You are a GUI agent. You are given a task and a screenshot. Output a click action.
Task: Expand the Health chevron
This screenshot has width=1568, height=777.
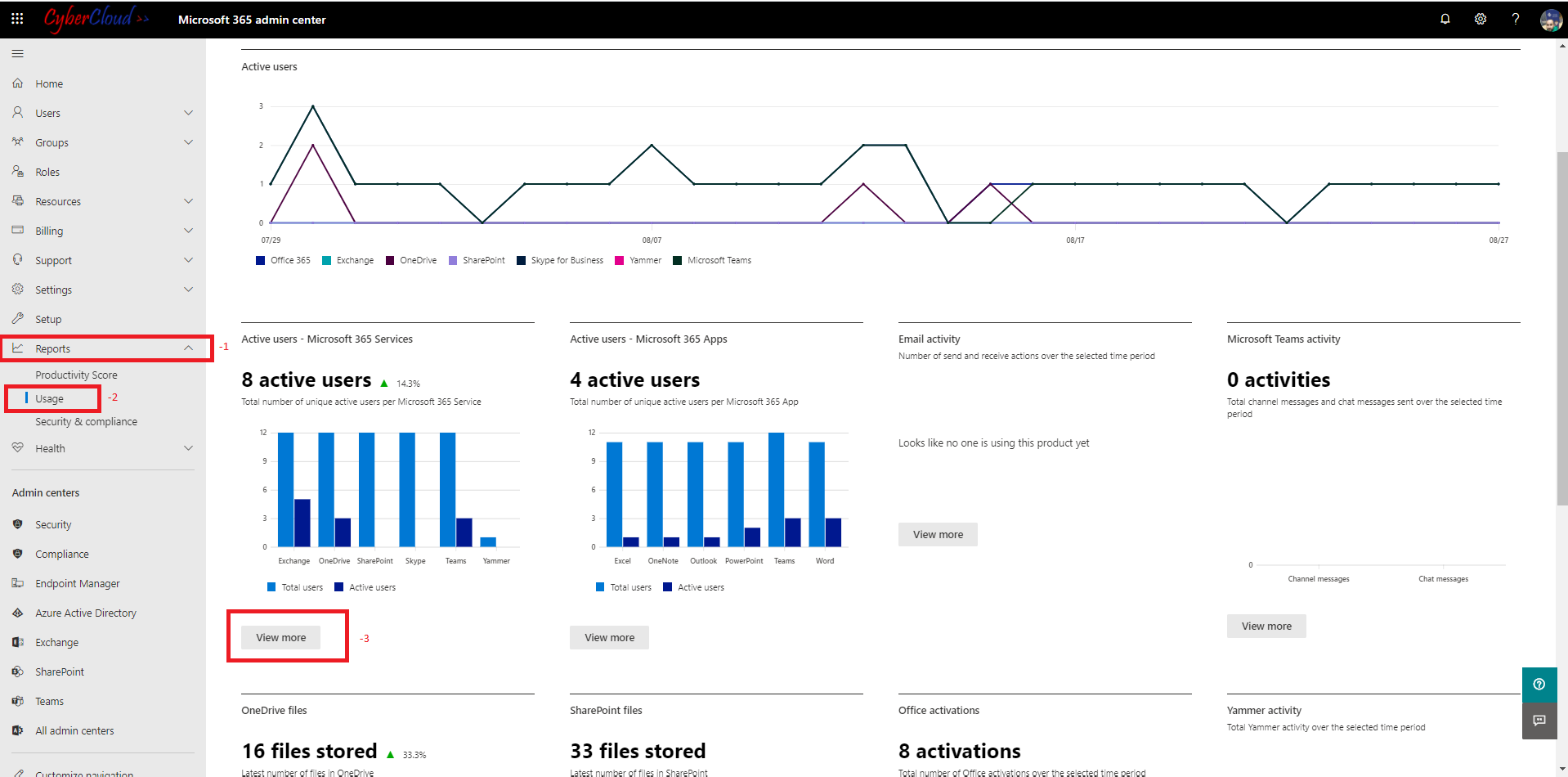[189, 448]
